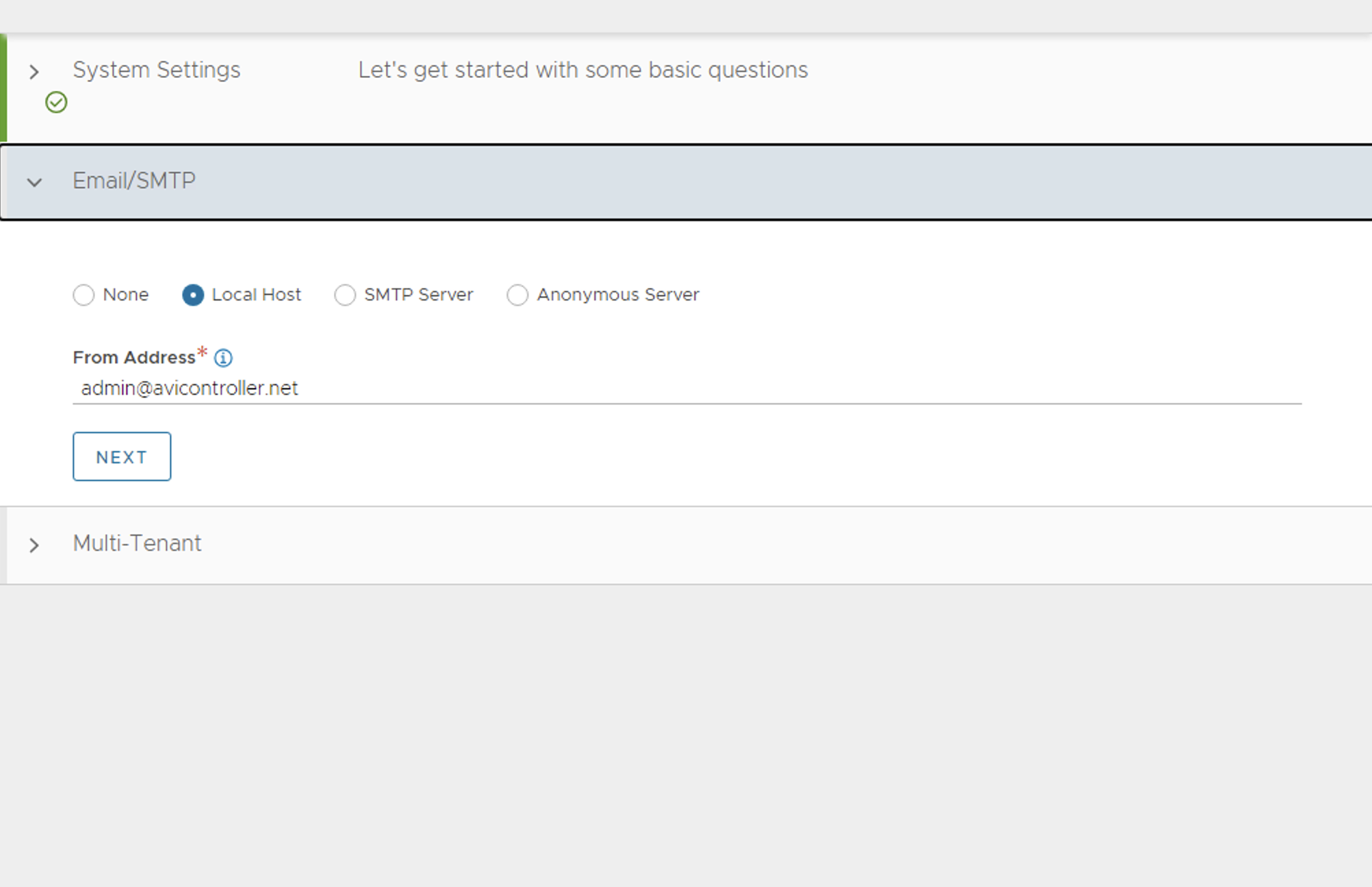This screenshot has height=887, width=1372.
Task: Click the Email/SMTP section heading
Action: pos(134,181)
